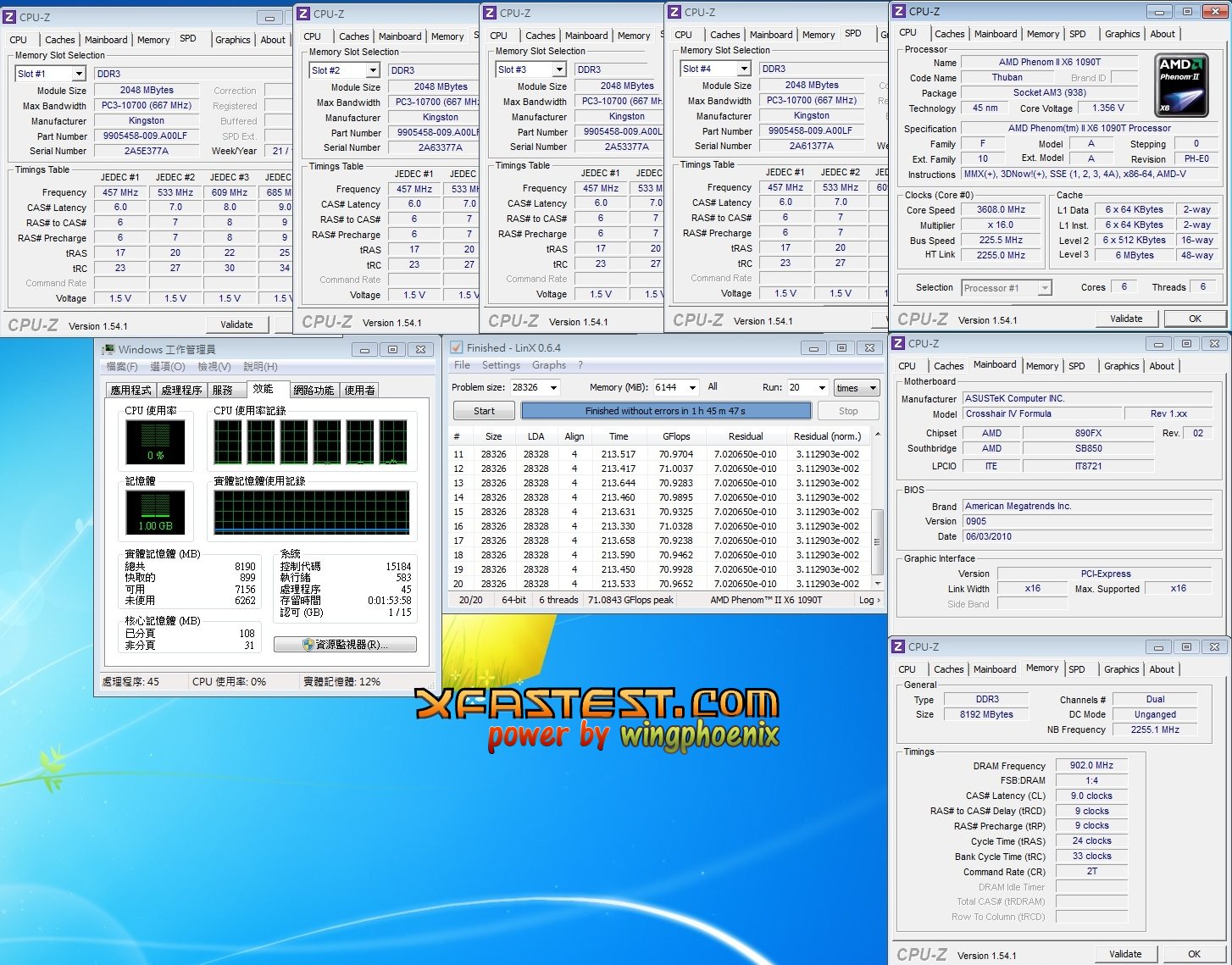1232x965 pixels.
Task: Click the LinX Stop button
Action: [848, 411]
